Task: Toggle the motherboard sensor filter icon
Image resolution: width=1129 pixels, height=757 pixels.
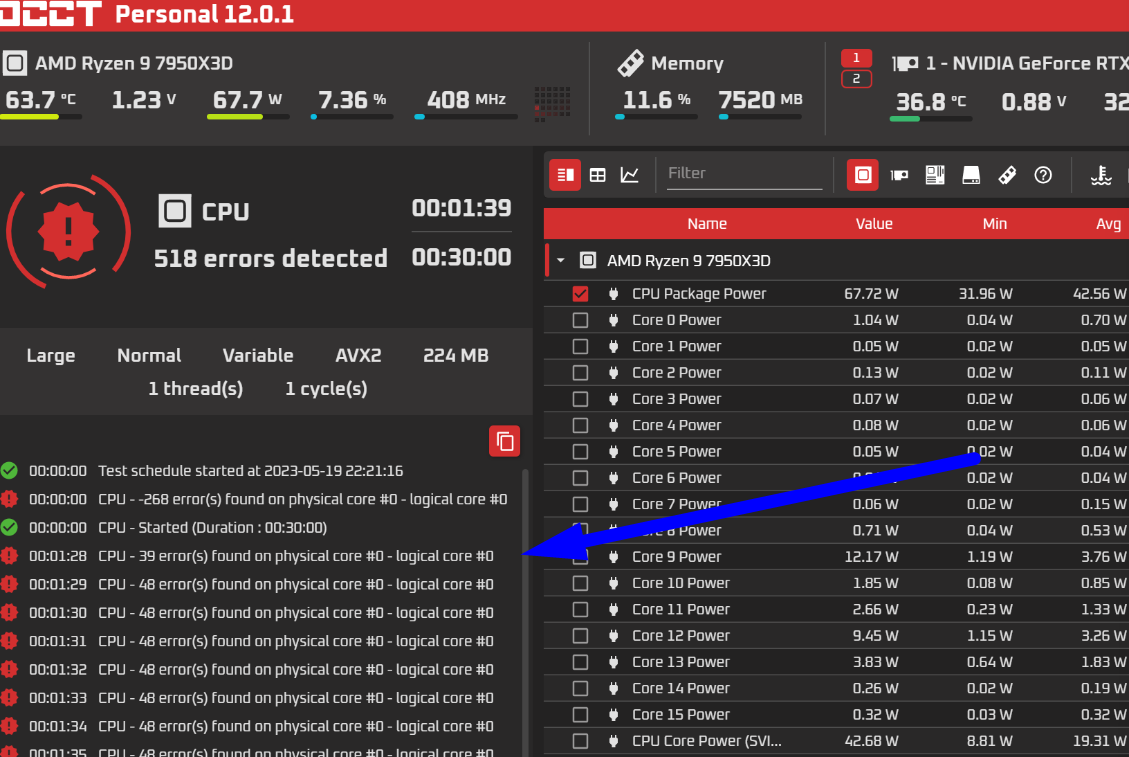Action: coord(935,175)
